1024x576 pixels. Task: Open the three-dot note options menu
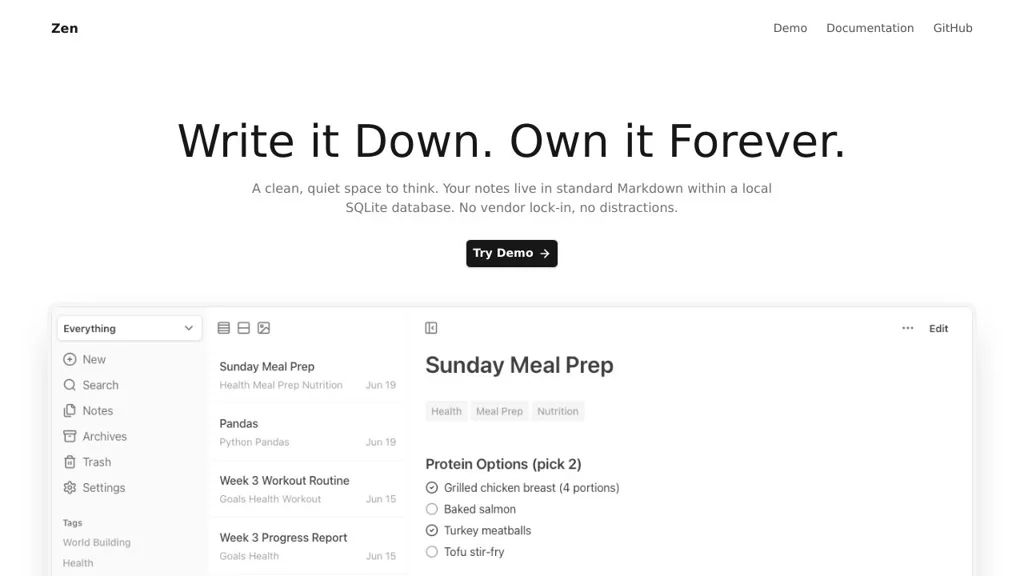pyautogui.click(x=907, y=328)
